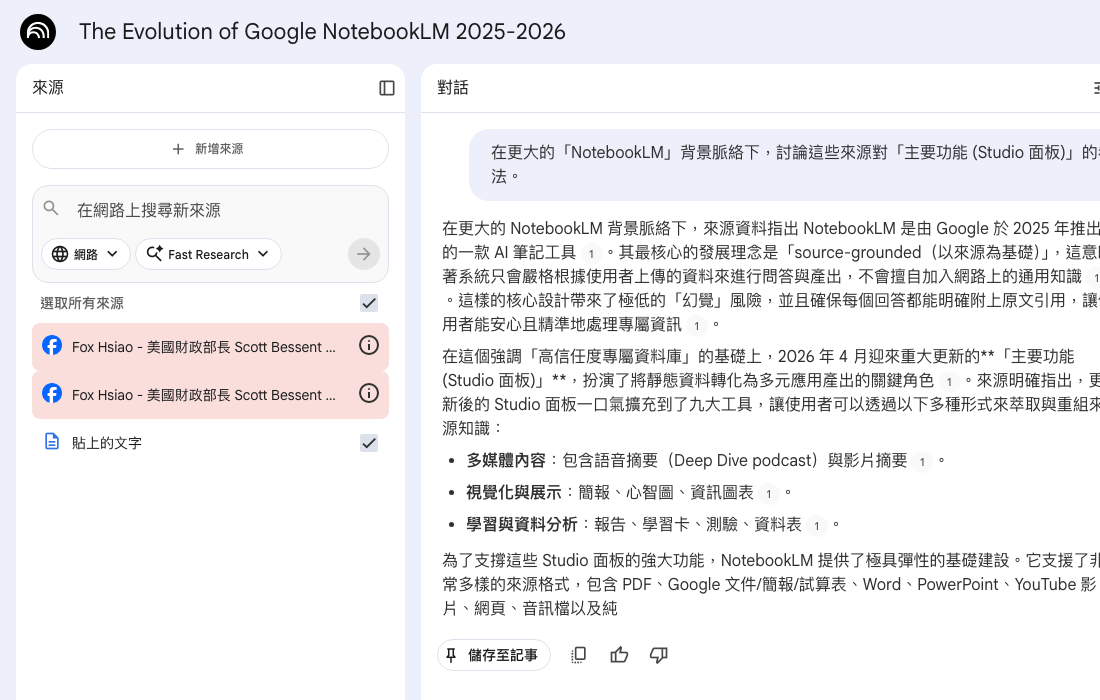This screenshot has height=700, width=1100.
Task: Click the plus icon in 新增來源
Action: click(178, 149)
